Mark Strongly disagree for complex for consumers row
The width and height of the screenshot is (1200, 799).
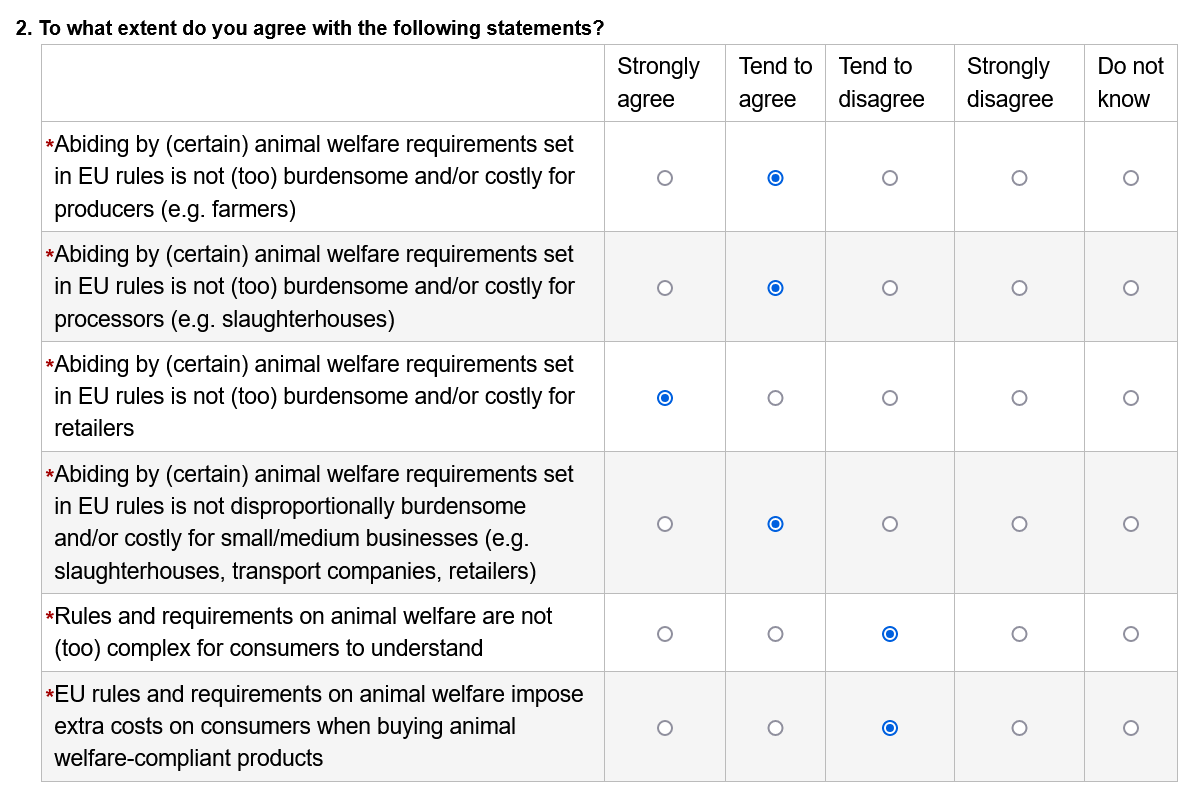point(1019,634)
